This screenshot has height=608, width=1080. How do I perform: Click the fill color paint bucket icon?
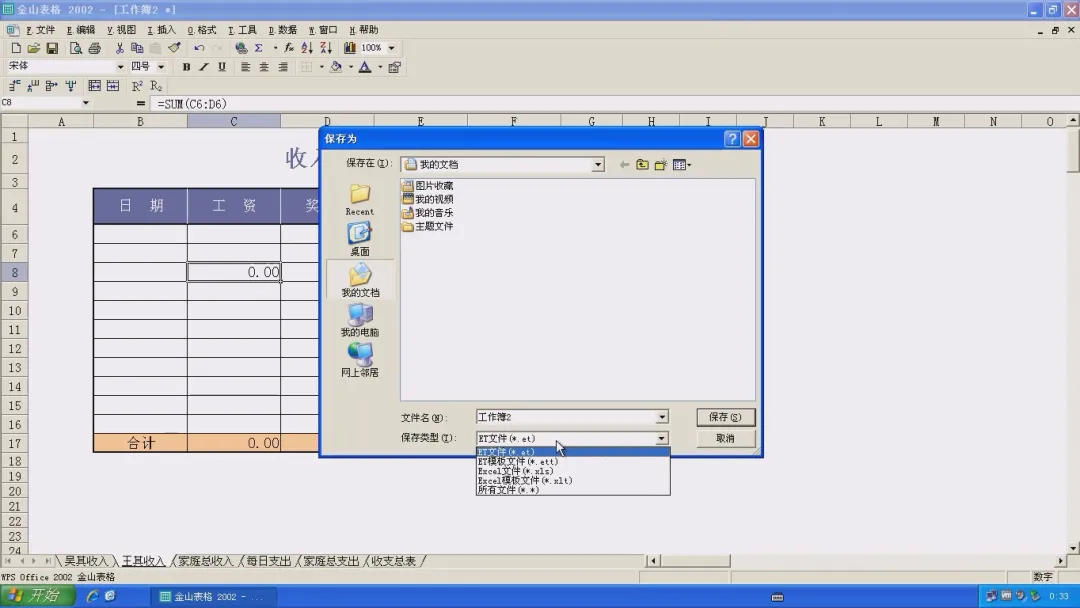(x=336, y=67)
